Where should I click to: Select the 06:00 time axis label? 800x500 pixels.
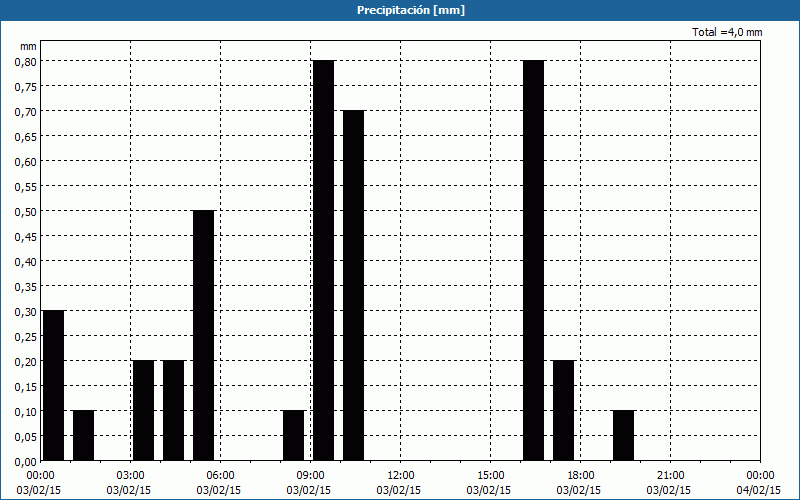(x=220, y=476)
